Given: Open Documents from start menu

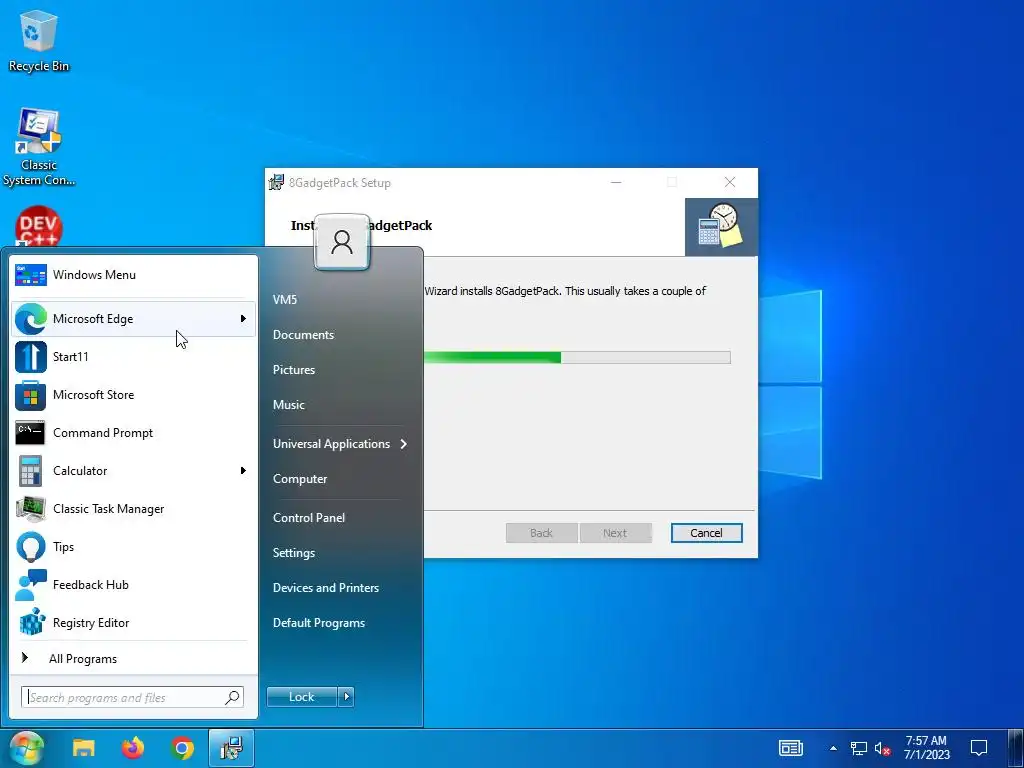Looking at the screenshot, I should click(303, 335).
